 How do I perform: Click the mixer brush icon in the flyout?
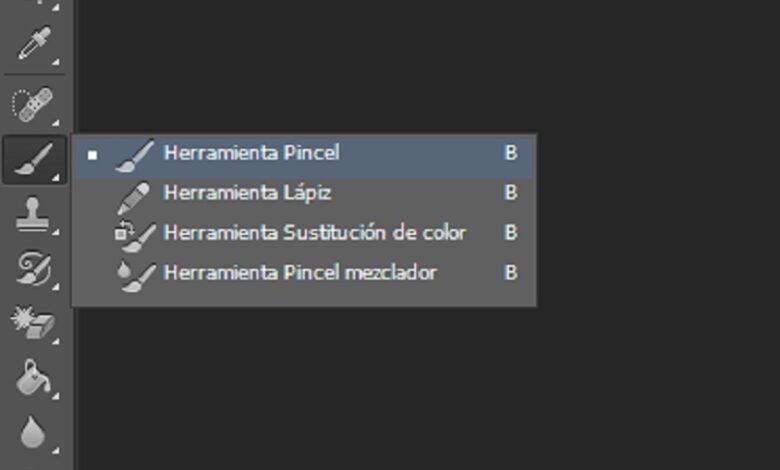[135, 273]
